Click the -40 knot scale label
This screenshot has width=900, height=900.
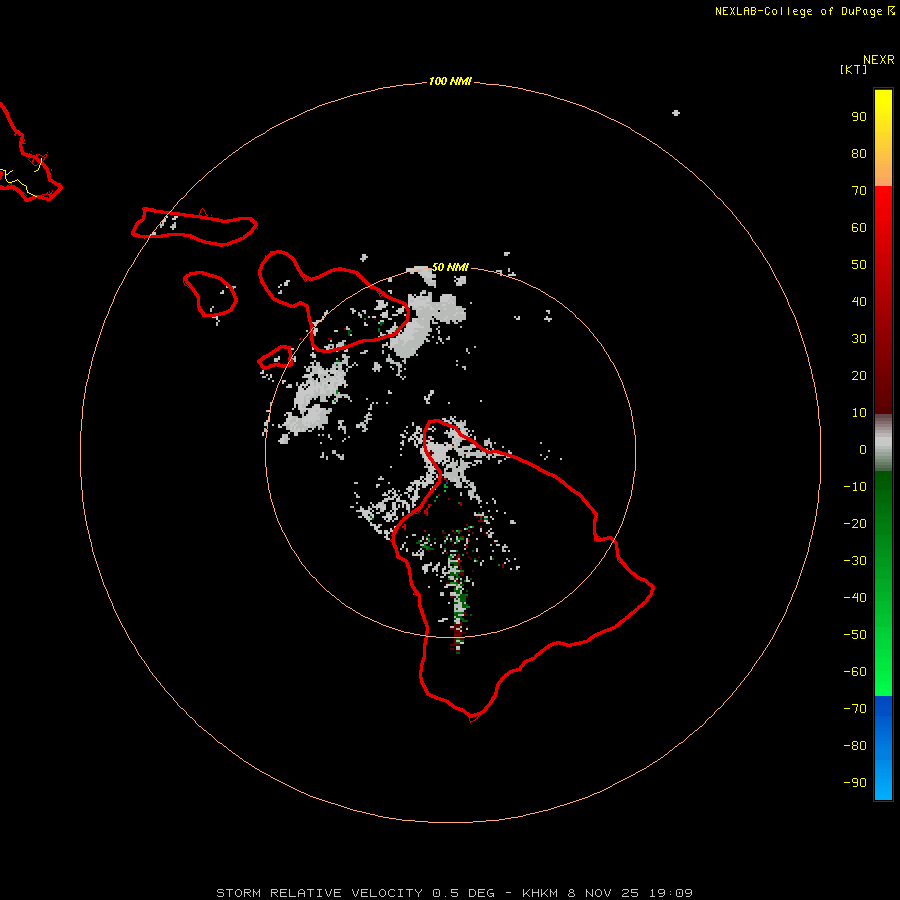pos(855,598)
